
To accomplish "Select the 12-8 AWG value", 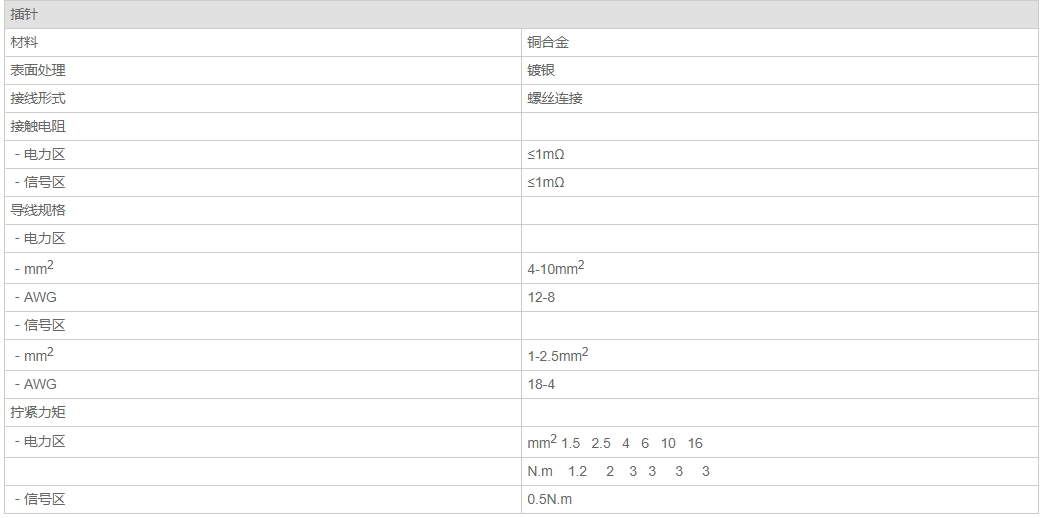I will (541, 298).
